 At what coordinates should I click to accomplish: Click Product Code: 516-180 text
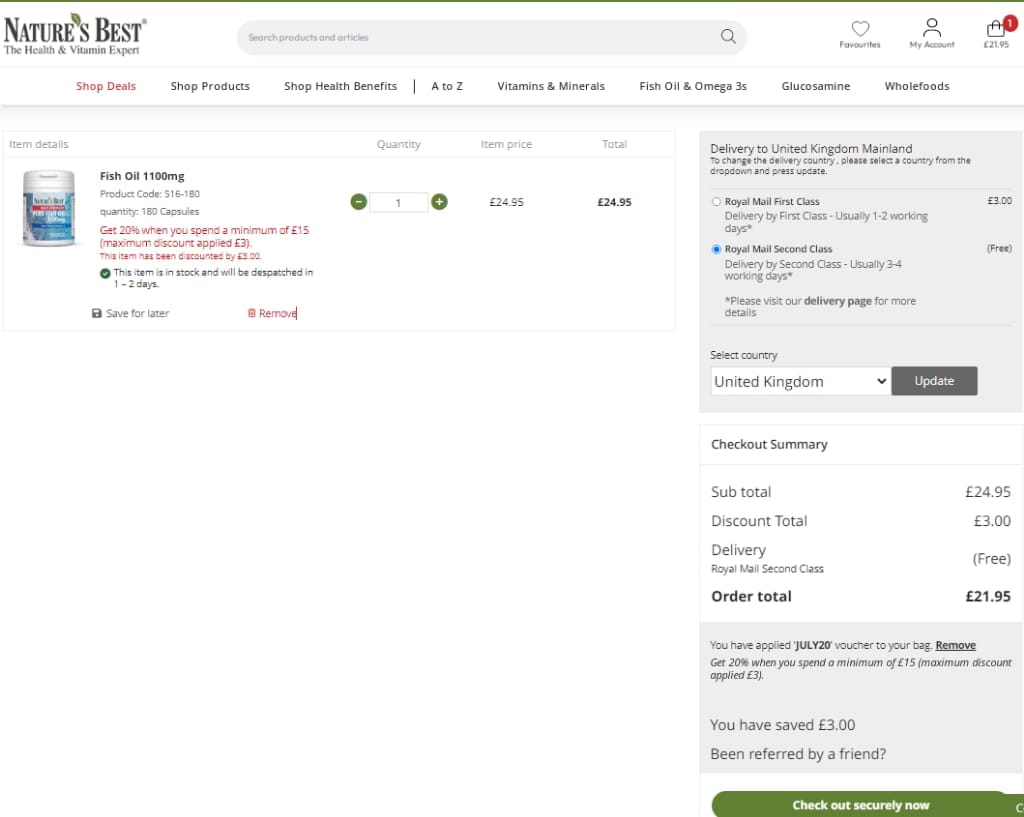(x=150, y=194)
